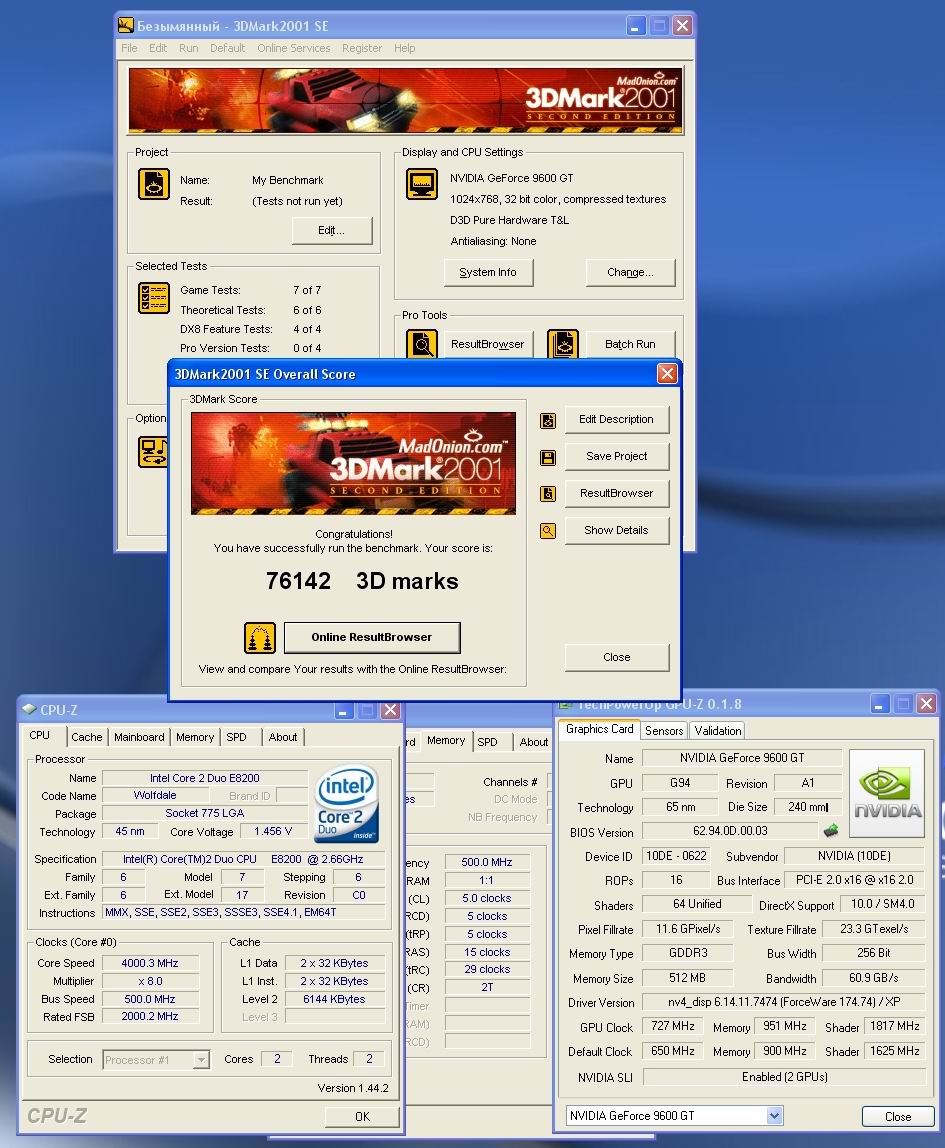Click the NVIDIA logo in GPU-Z
This screenshot has width=945, height=1148.
point(887,794)
